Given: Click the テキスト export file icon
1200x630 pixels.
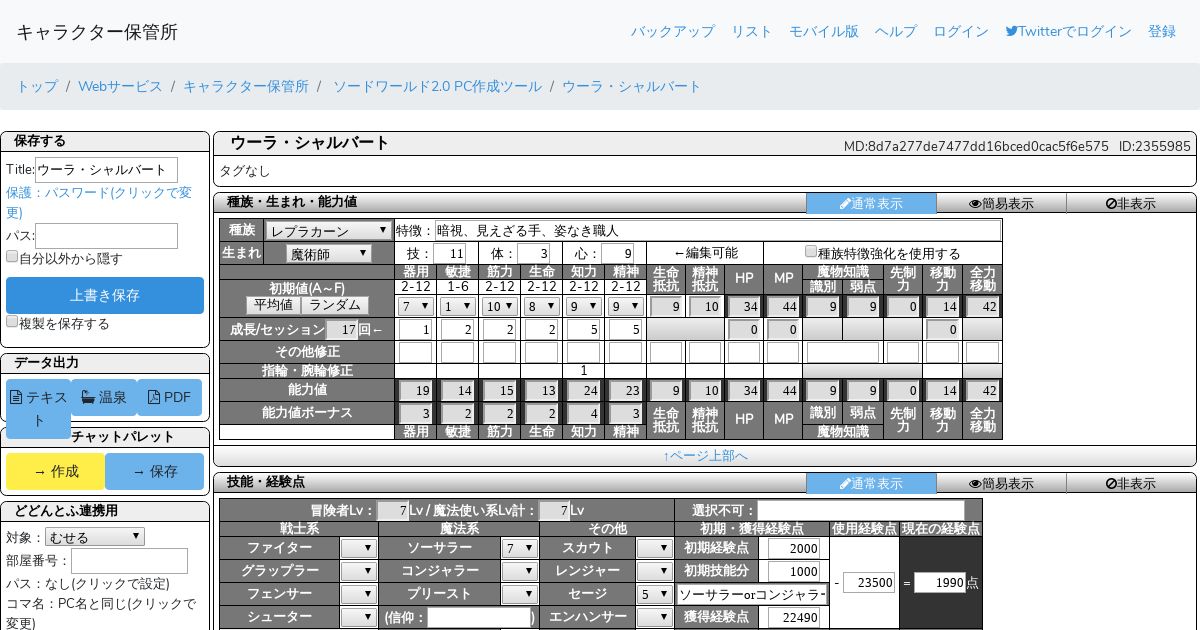Looking at the screenshot, I should click(16, 397).
